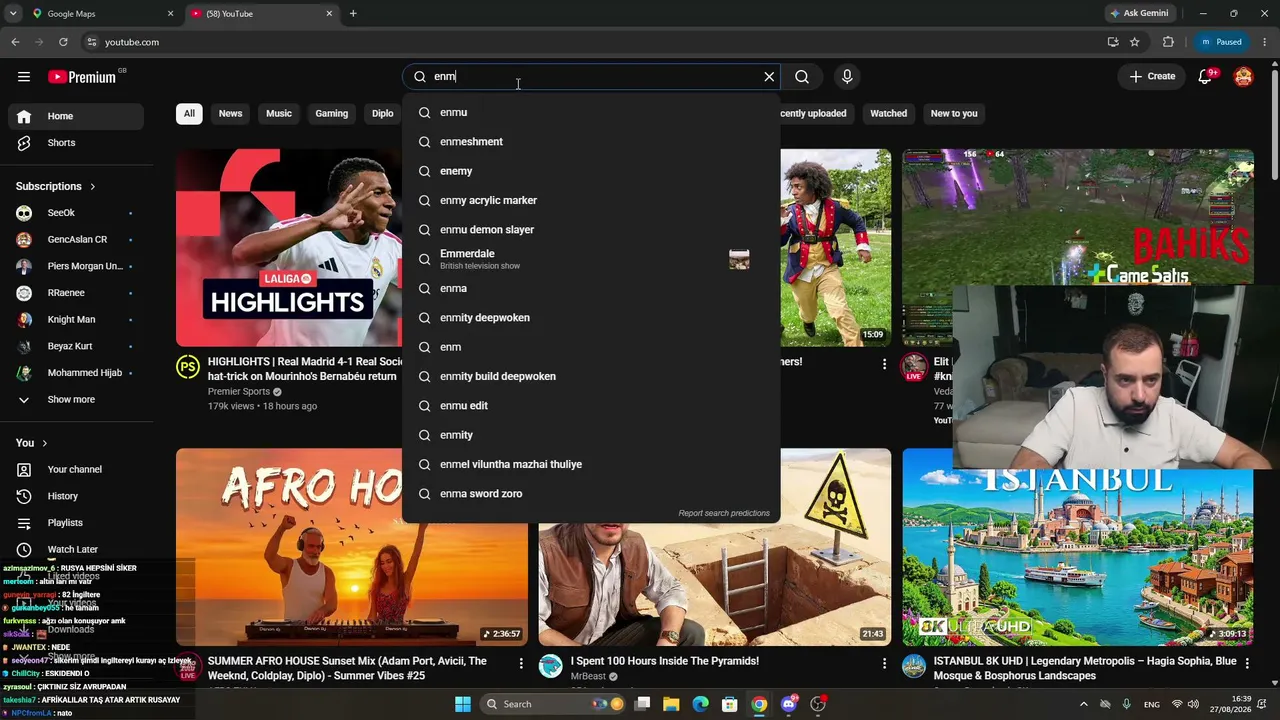Click Report search predictions link

click(x=724, y=513)
